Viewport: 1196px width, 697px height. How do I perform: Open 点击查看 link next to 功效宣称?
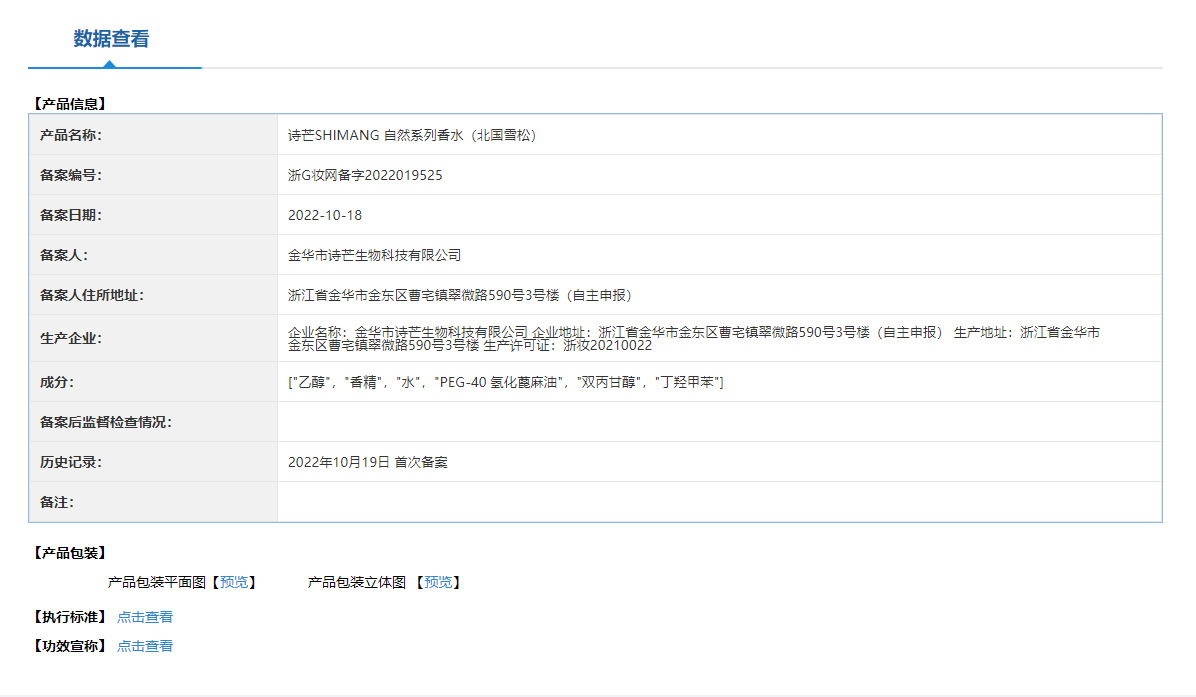145,646
